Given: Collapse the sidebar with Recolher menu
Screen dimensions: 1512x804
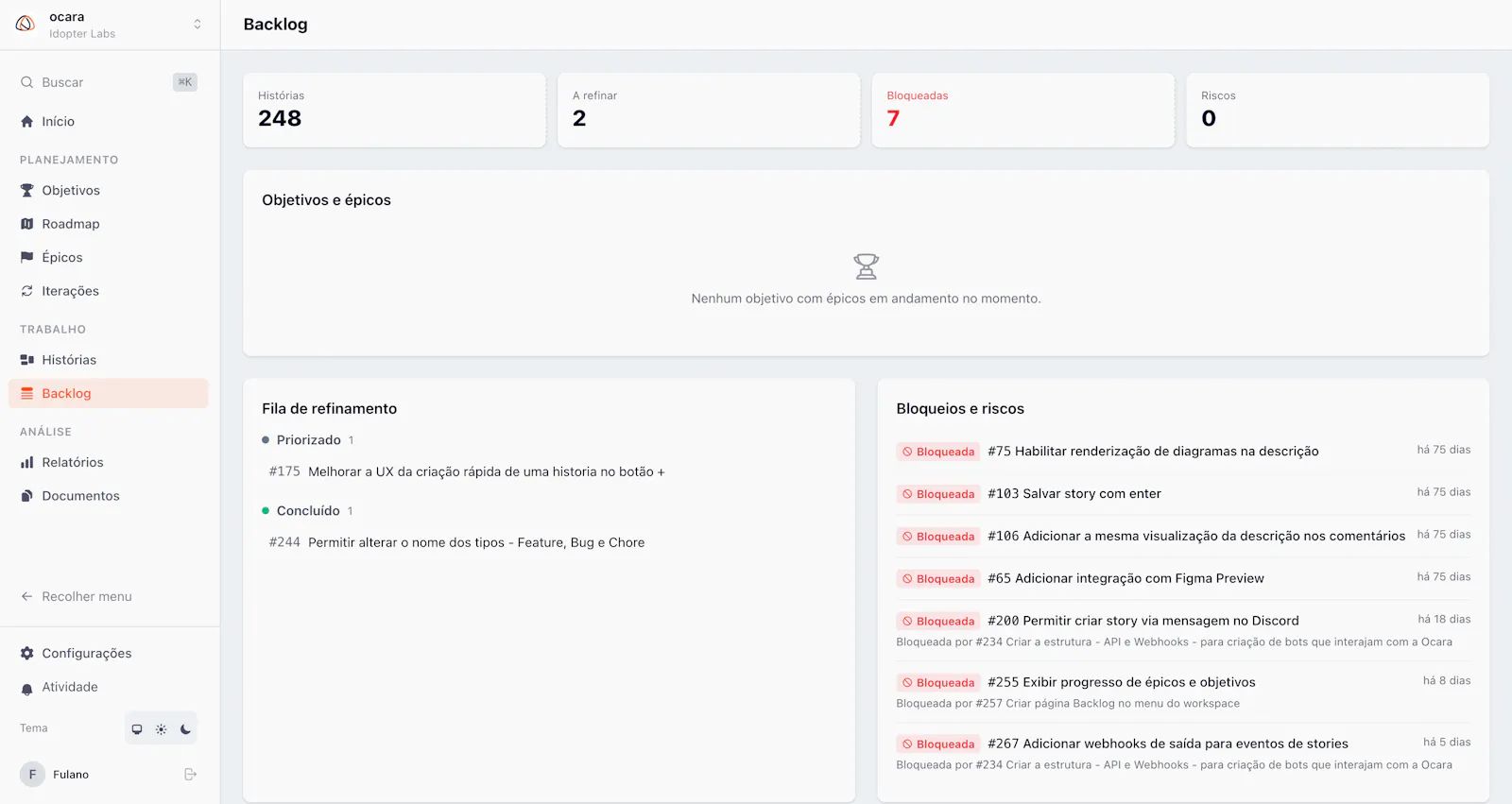Looking at the screenshot, I should [109, 596].
